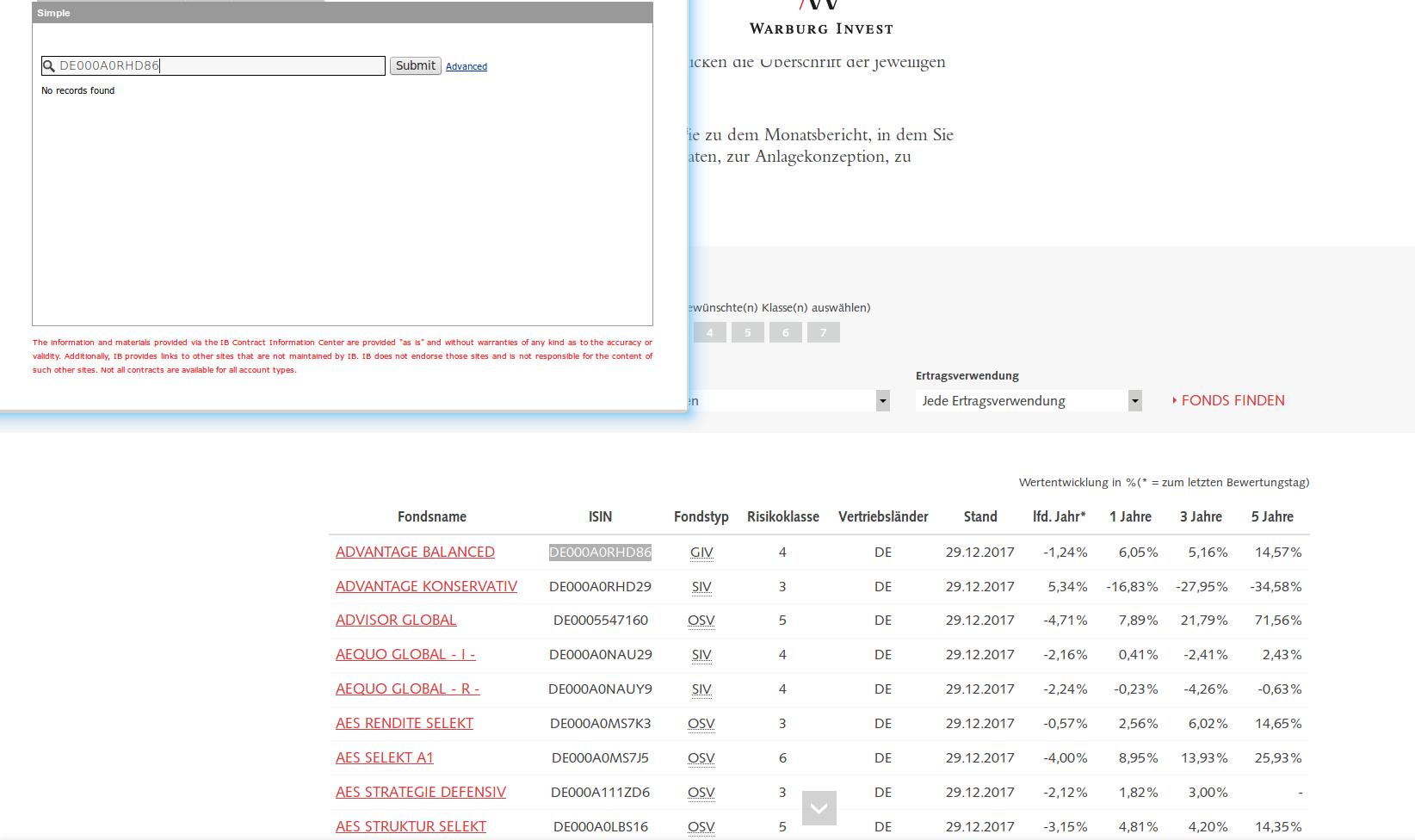Image resolution: width=1415 pixels, height=840 pixels.
Task: Open the partially hidden dropdown left of Ertragsverwendung
Action: tap(788, 400)
